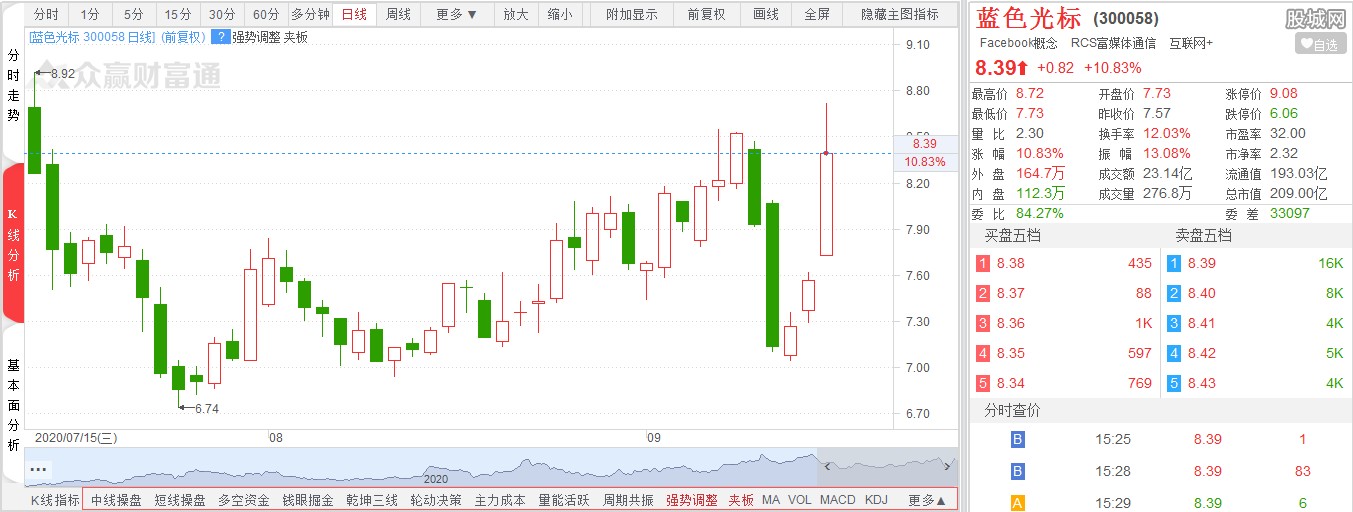Image resolution: width=1353 pixels, height=512 pixels.
Task: Select sell level 2 price 8.40
Action: (x=1203, y=293)
